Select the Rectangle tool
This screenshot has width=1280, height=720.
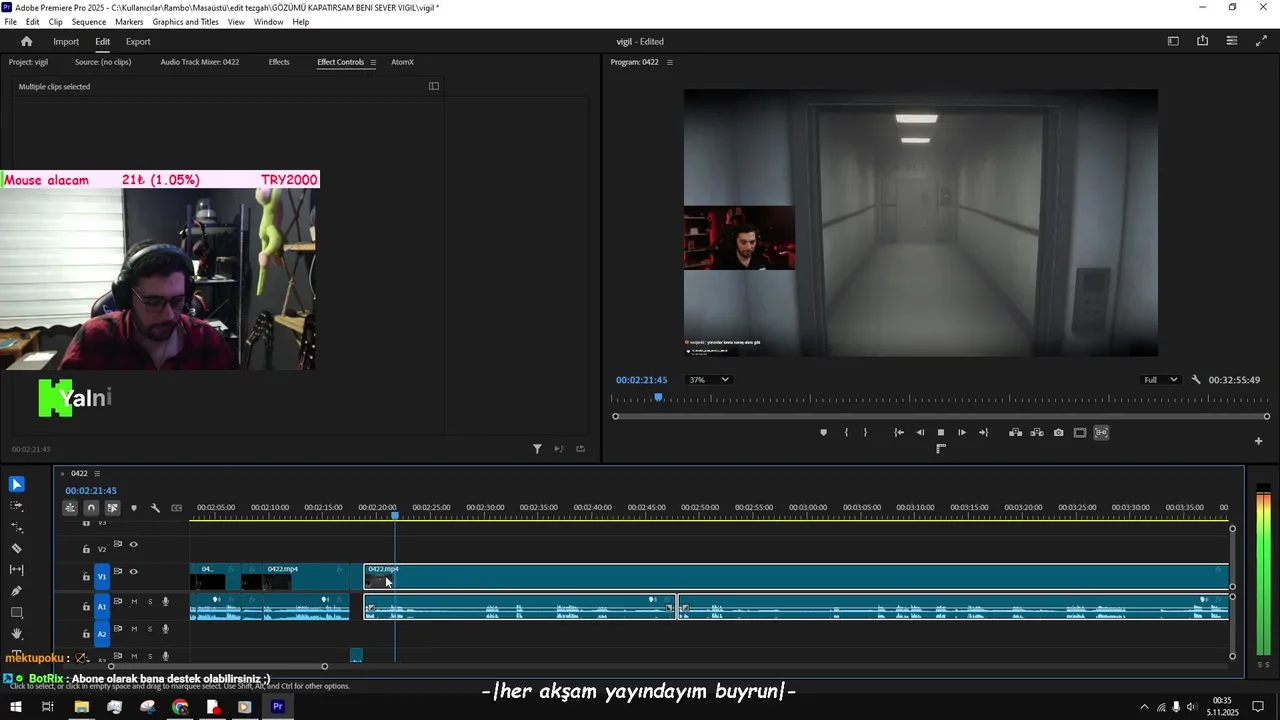tap(17, 612)
